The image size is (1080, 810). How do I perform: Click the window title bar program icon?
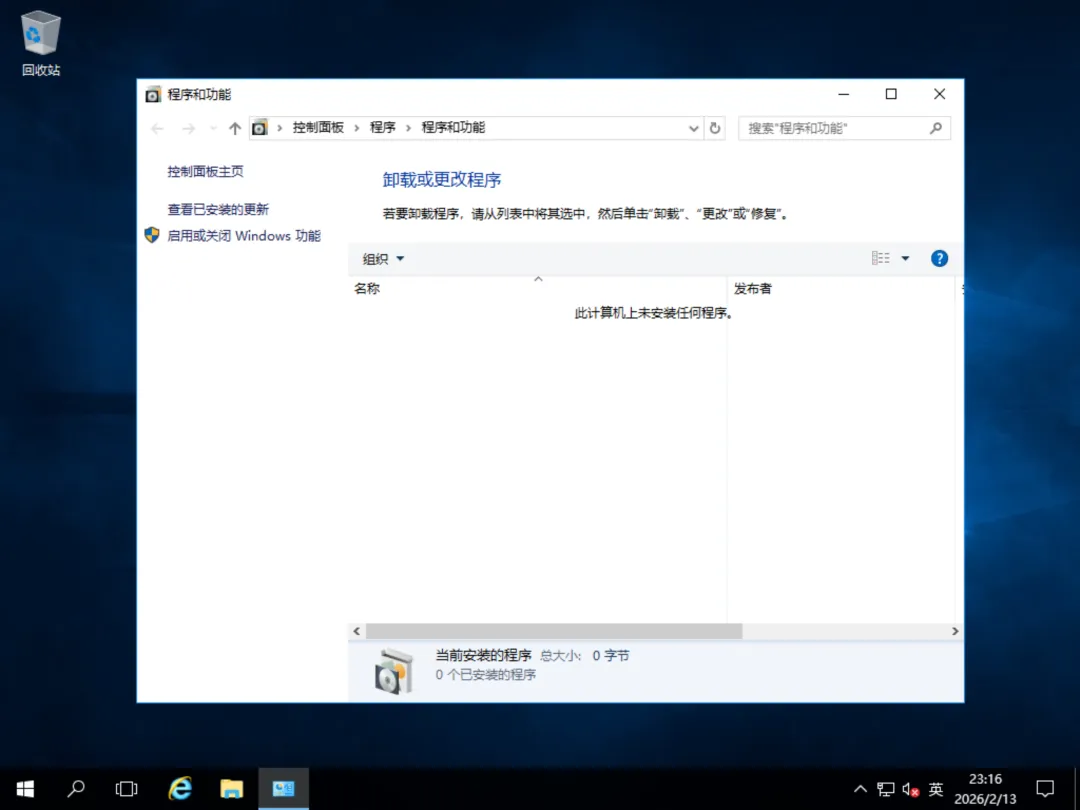pyautogui.click(x=153, y=94)
